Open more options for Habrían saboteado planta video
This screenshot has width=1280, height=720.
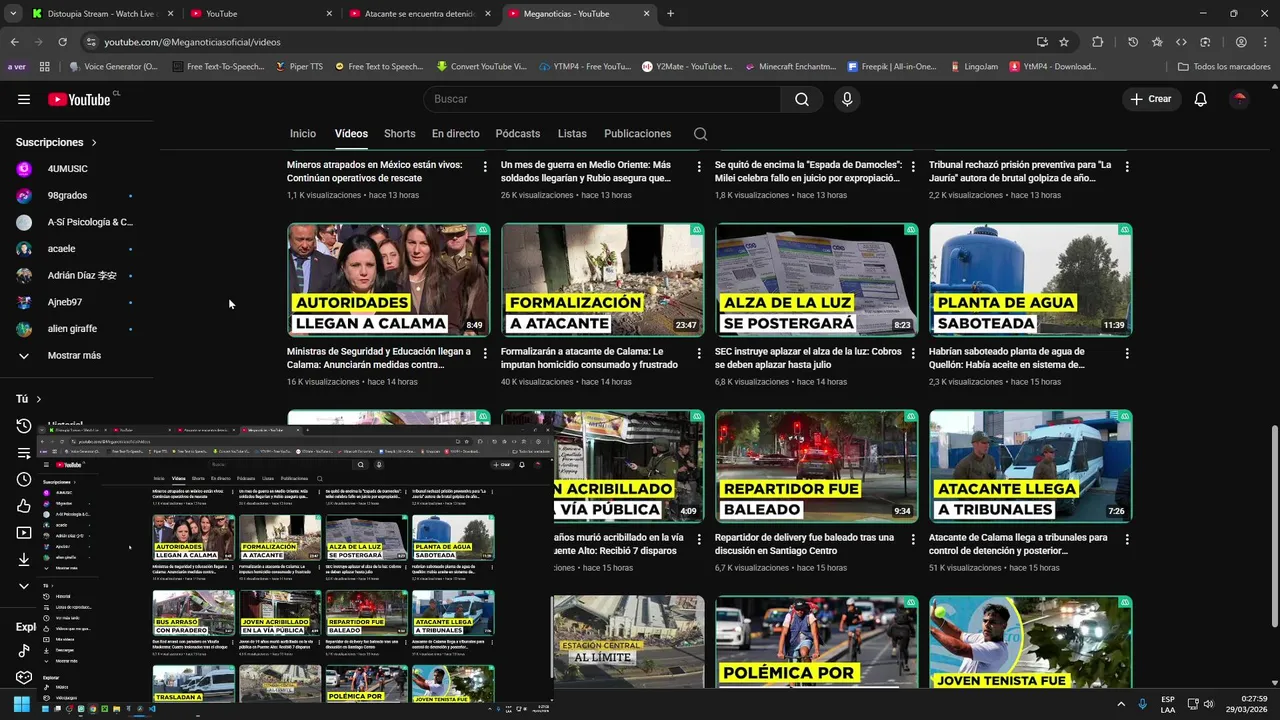[x=1127, y=354]
